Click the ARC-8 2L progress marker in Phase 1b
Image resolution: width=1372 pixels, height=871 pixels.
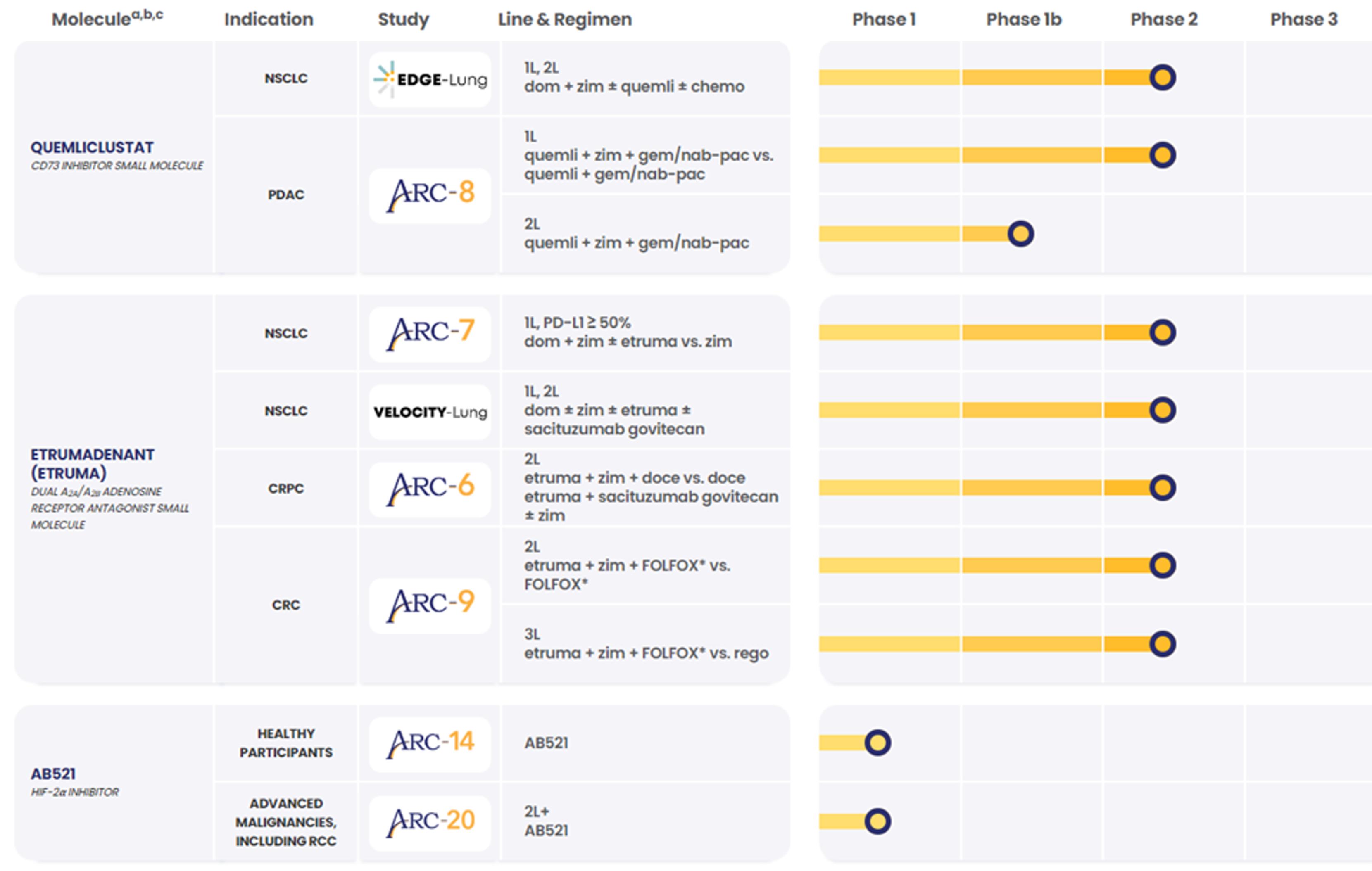1020,234
